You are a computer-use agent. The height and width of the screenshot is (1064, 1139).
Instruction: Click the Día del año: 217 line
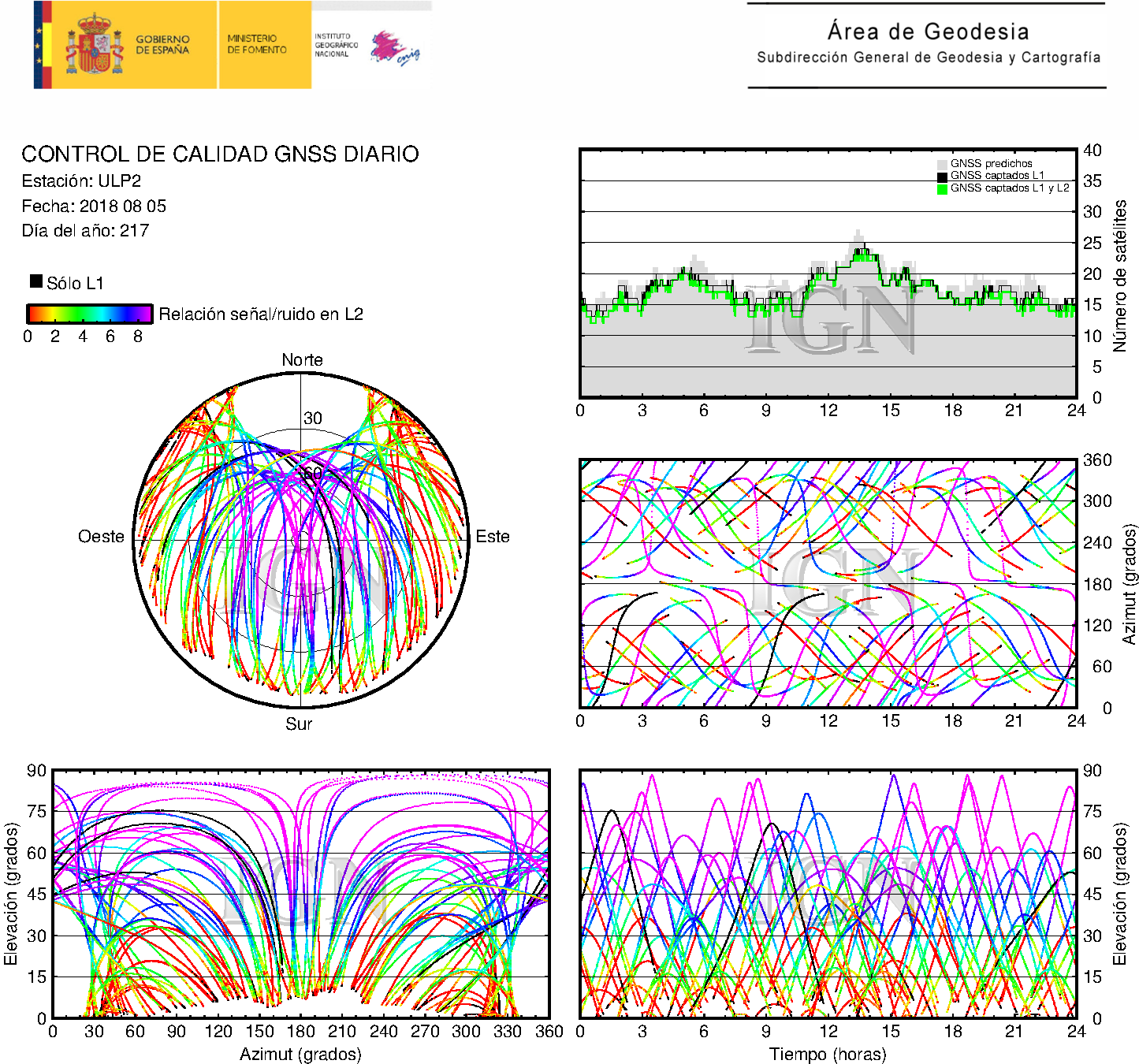(x=85, y=231)
